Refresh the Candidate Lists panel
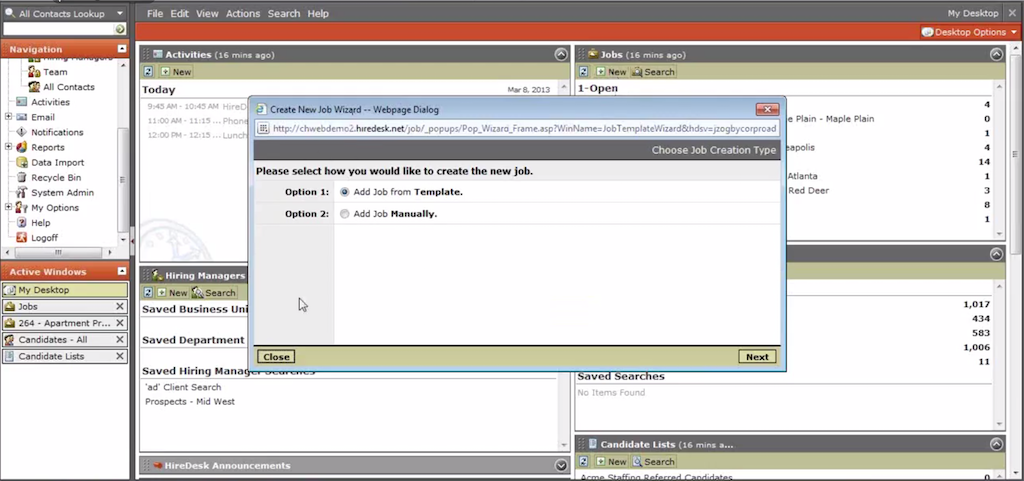 [584, 461]
